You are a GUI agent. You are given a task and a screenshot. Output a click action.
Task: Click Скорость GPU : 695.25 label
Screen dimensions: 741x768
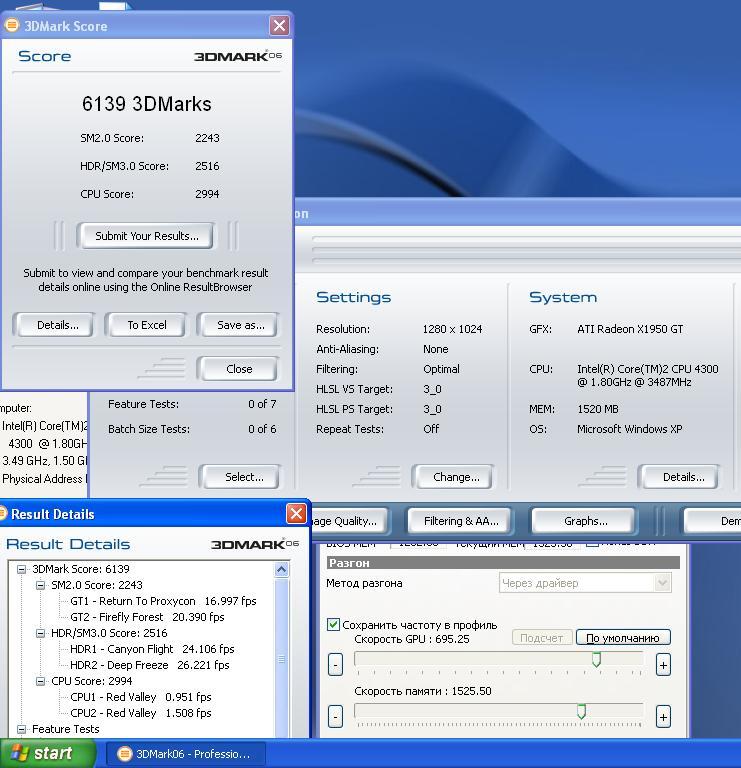click(411, 639)
